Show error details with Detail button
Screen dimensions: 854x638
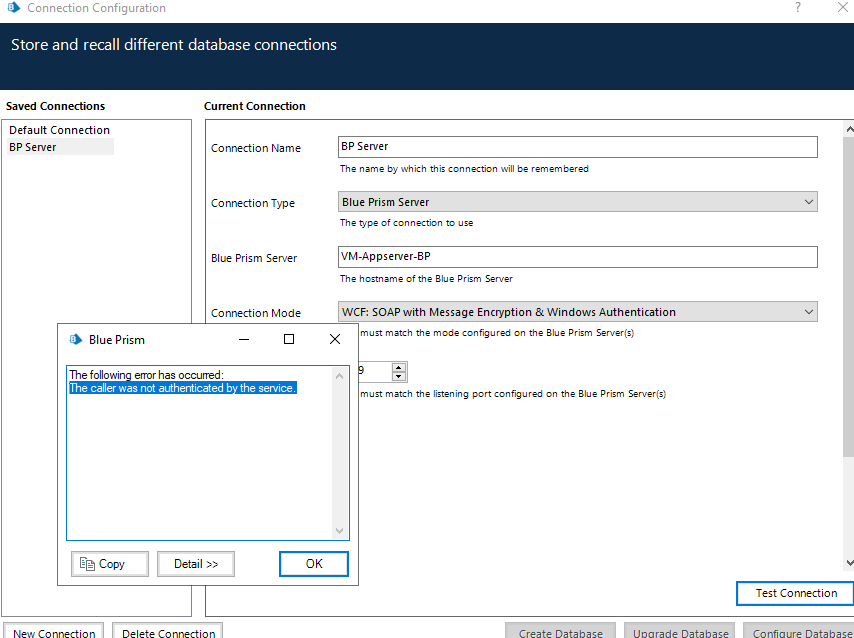click(x=196, y=564)
